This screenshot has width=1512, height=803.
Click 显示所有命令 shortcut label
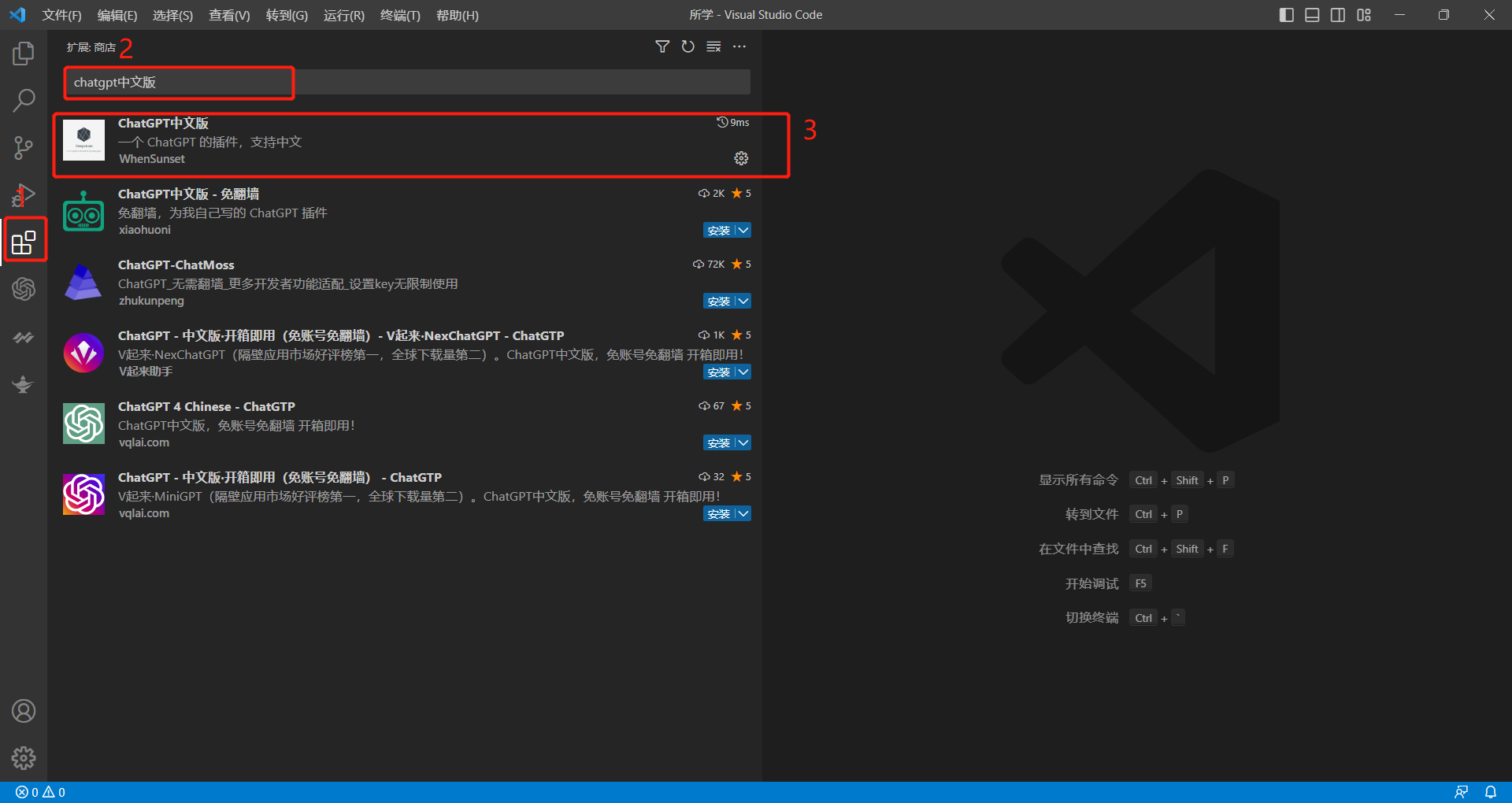1078,479
